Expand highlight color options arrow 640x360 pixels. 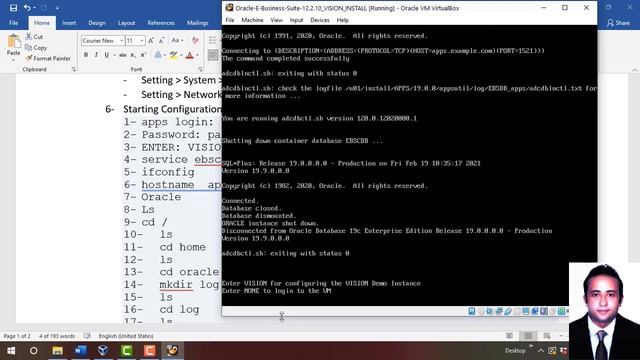tap(181, 55)
